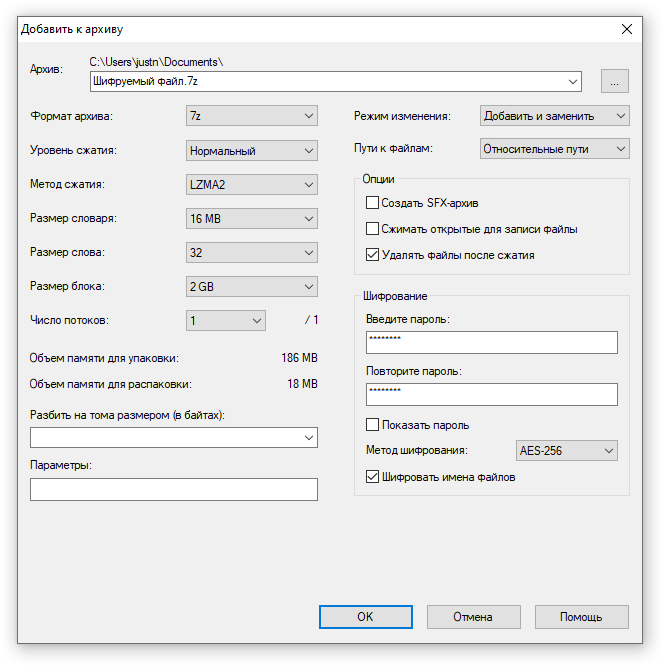This screenshot has width=664, height=666.
Task: Click the archive name field Шифруемый файл.7z
Action: (x=336, y=82)
